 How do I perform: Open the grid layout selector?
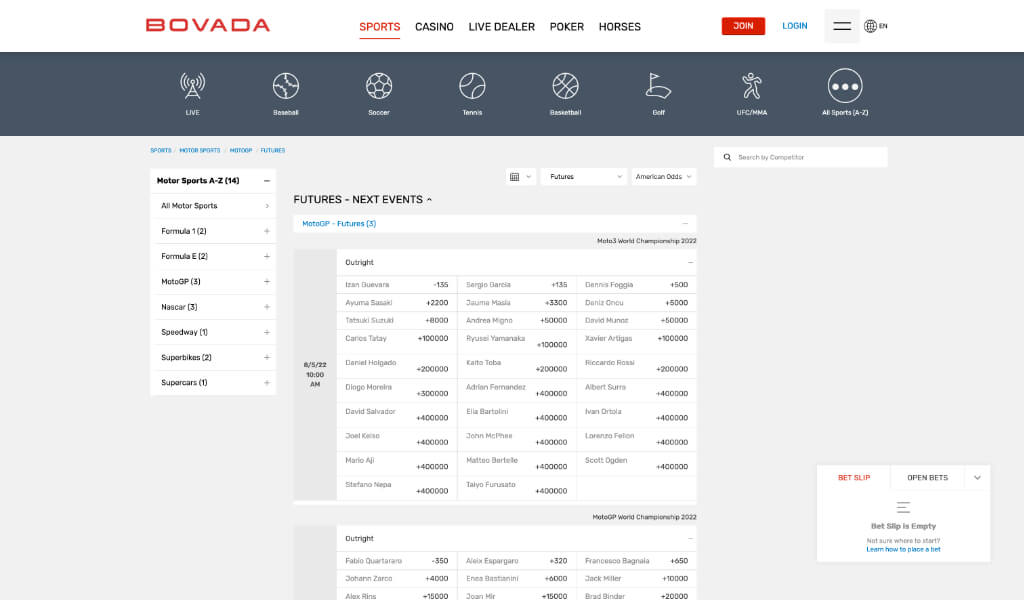[520, 177]
